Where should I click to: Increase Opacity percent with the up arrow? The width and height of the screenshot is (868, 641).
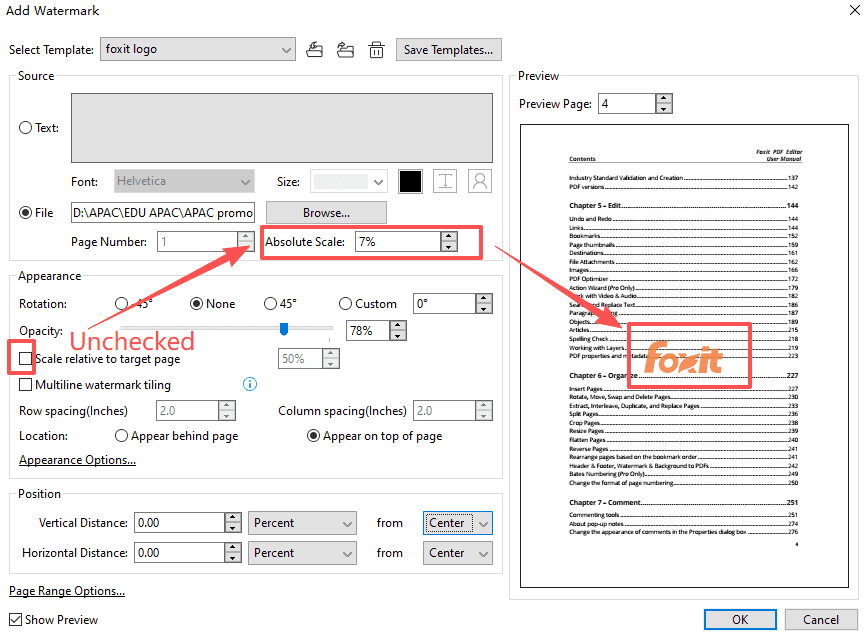click(x=398, y=325)
